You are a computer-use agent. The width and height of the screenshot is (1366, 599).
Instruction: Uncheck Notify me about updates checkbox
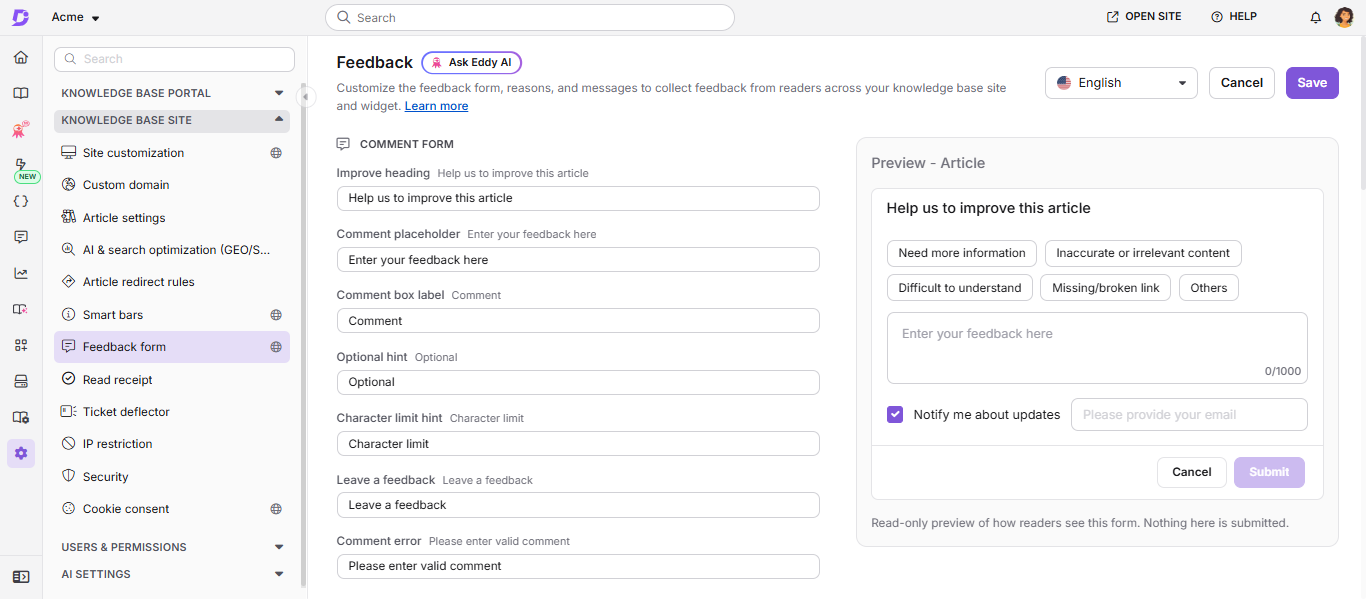click(895, 414)
